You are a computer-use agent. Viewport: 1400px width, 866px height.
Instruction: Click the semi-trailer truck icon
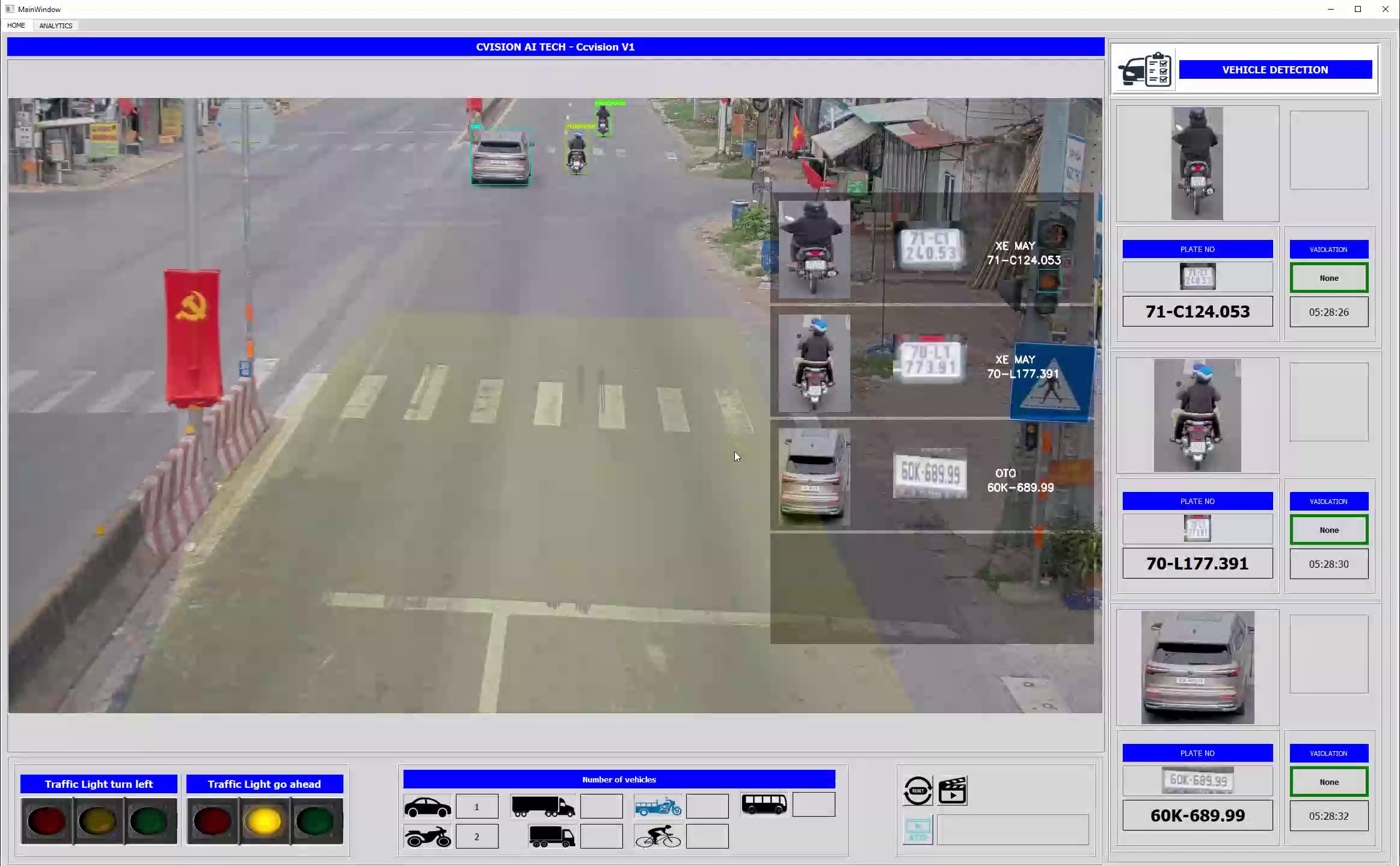coord(542,806)
